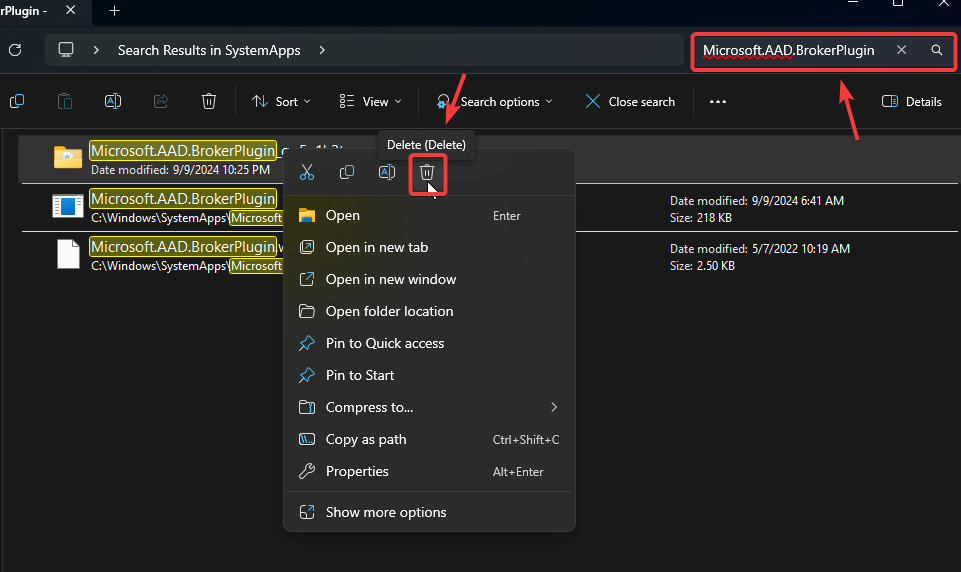This screenshot has width=961, height=572.
Task: Choose Copy as path menu entry
Action: click(x=366, y=439)
